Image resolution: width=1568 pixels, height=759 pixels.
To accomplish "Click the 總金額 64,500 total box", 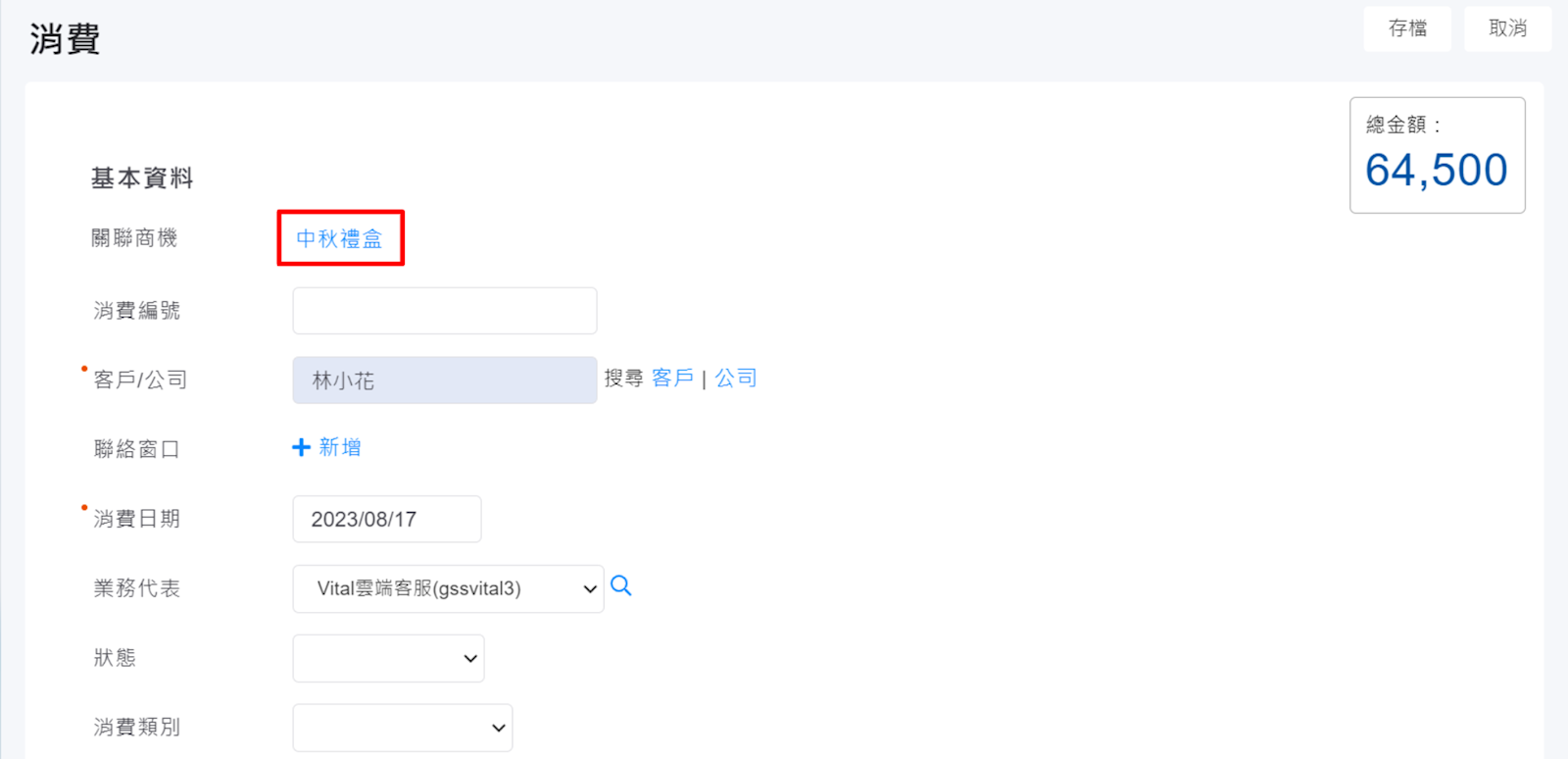I will coord(1437,155).
